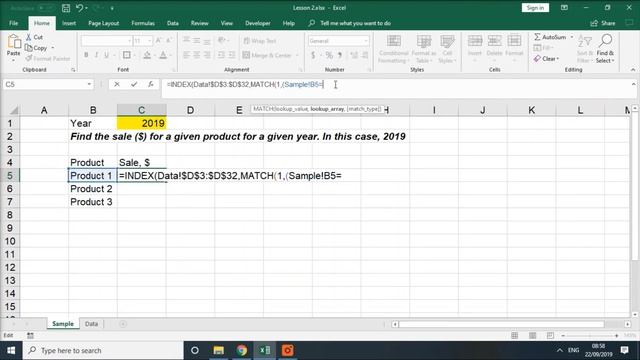Open the Review ribbon tab

pyautogui.click(x=199, y=23)
